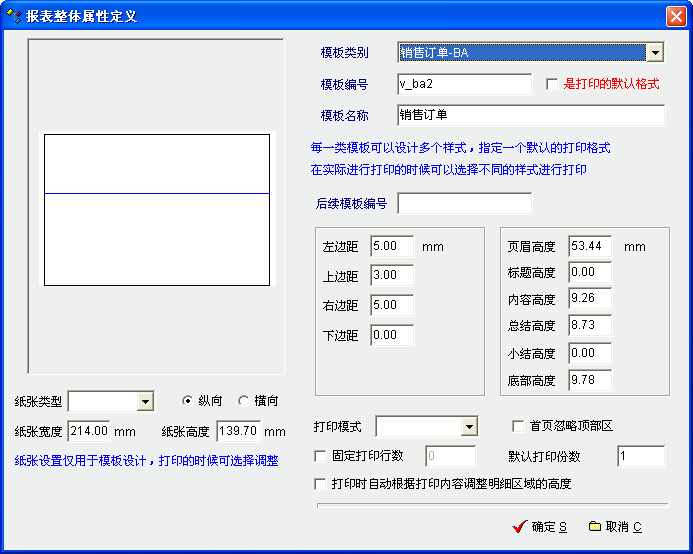Click the 模板名称 text field

pos(530,115)
